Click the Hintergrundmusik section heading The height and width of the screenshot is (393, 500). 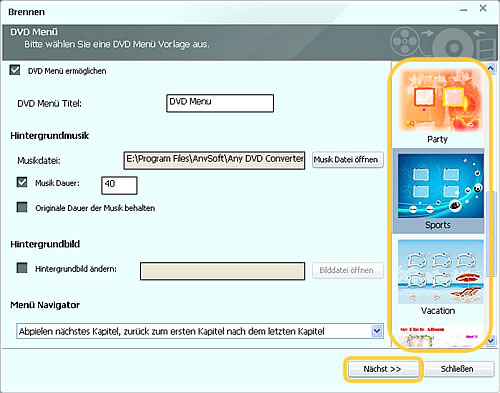[x=50, y=136]
